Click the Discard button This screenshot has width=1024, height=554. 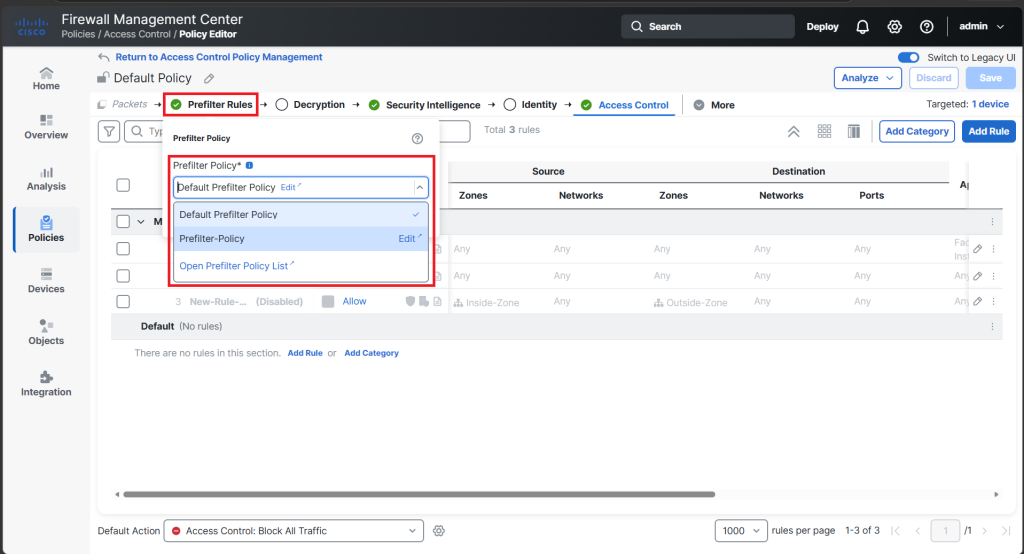[x=933, y=78]
